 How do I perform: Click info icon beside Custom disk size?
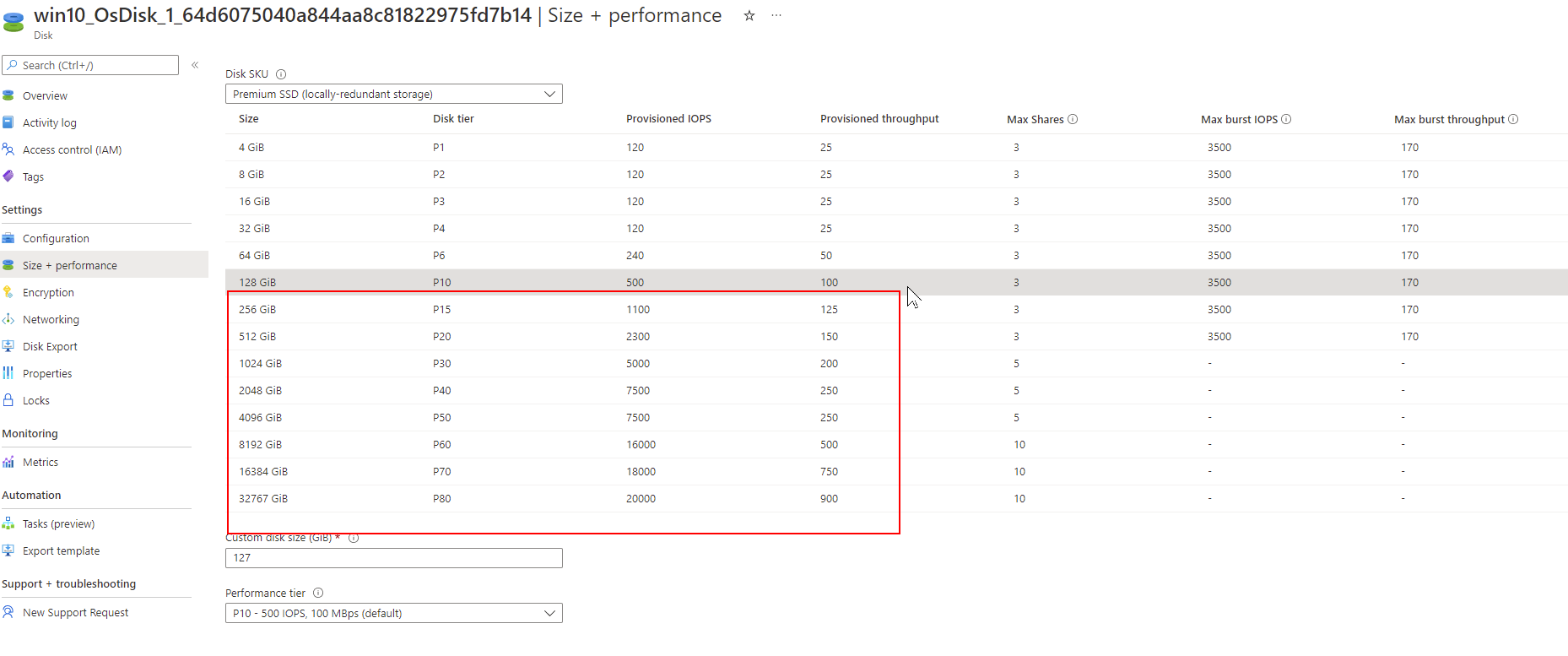[354, 538]
